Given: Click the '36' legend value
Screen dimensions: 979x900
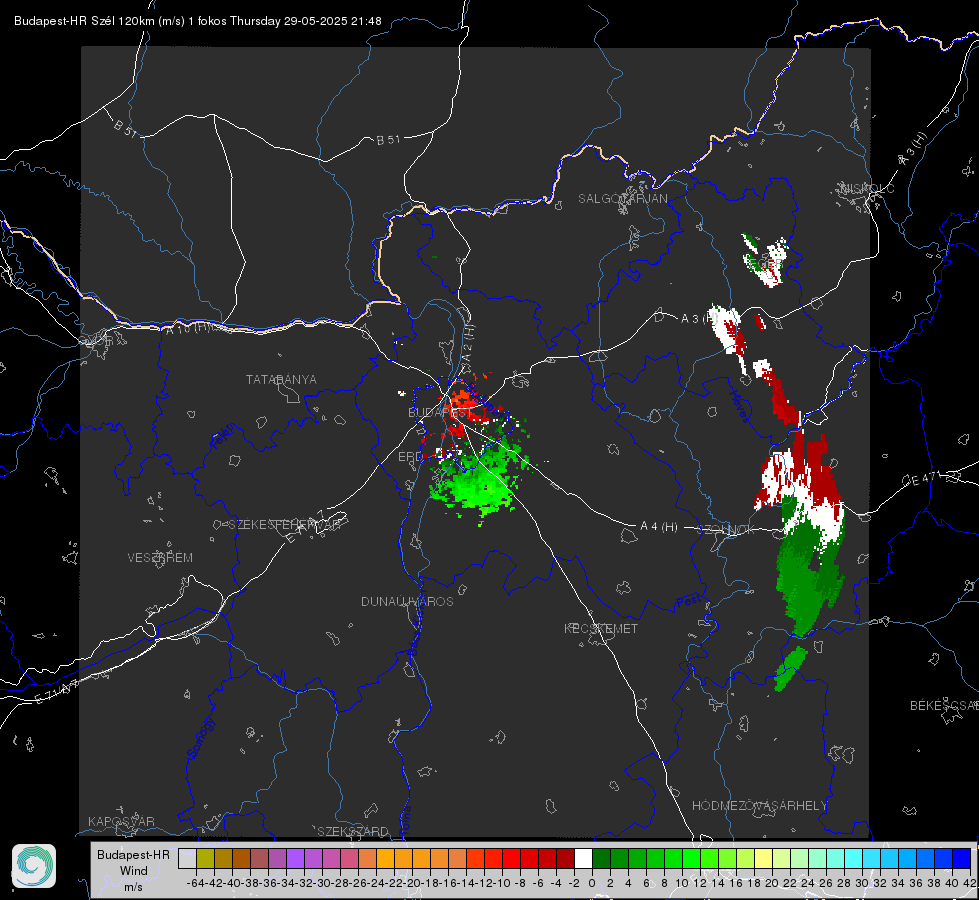Looking at the screenshot, I should point(916,883).
